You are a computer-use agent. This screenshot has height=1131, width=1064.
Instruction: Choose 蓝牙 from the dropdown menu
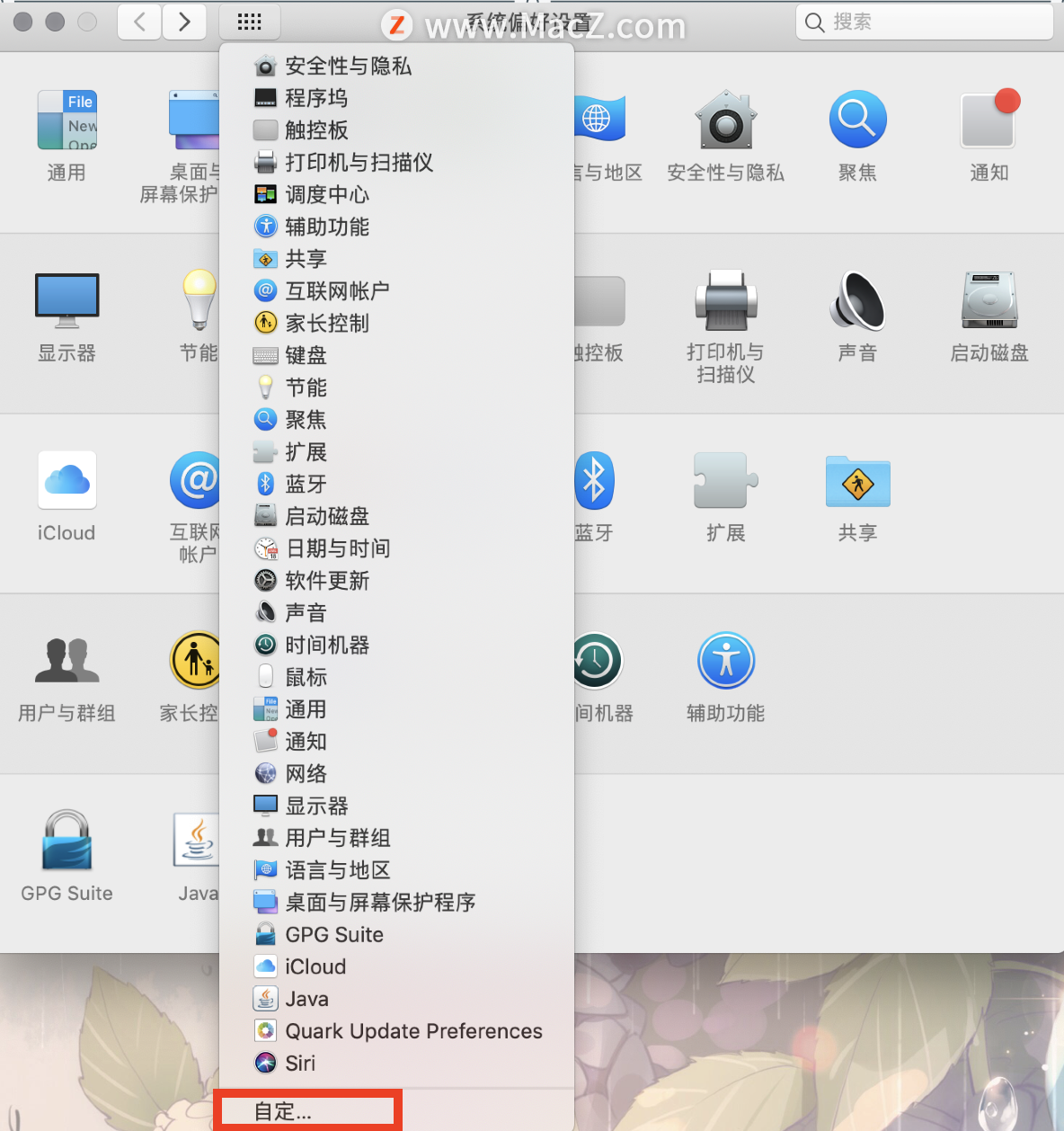coord(396,484)
